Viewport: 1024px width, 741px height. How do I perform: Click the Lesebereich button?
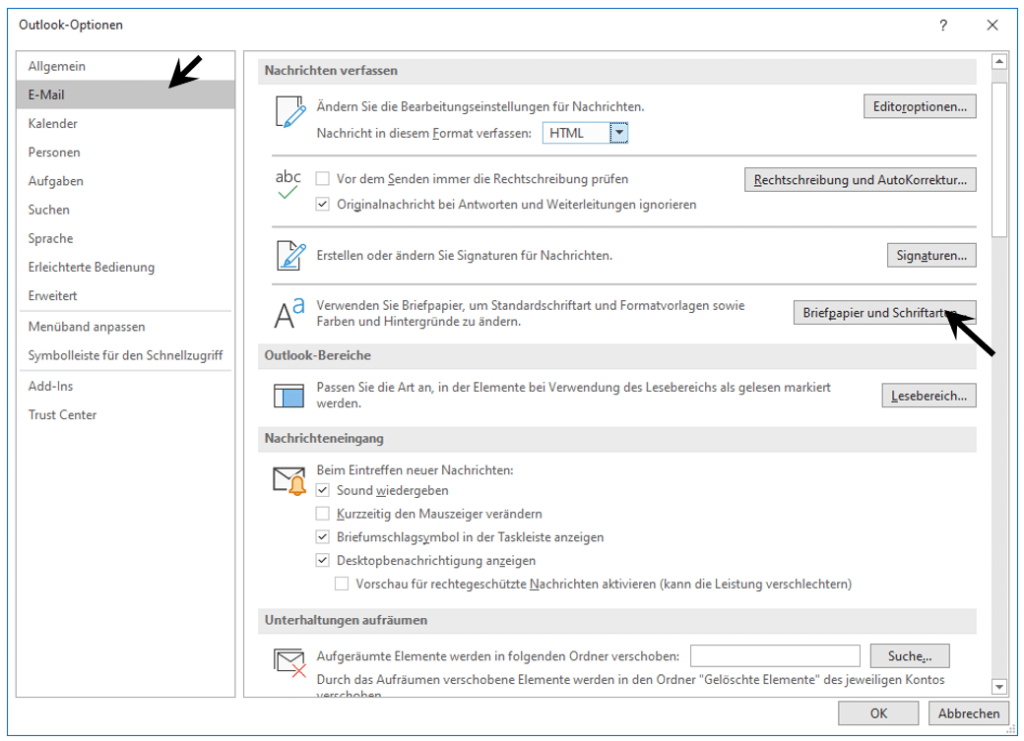[929, 396]
